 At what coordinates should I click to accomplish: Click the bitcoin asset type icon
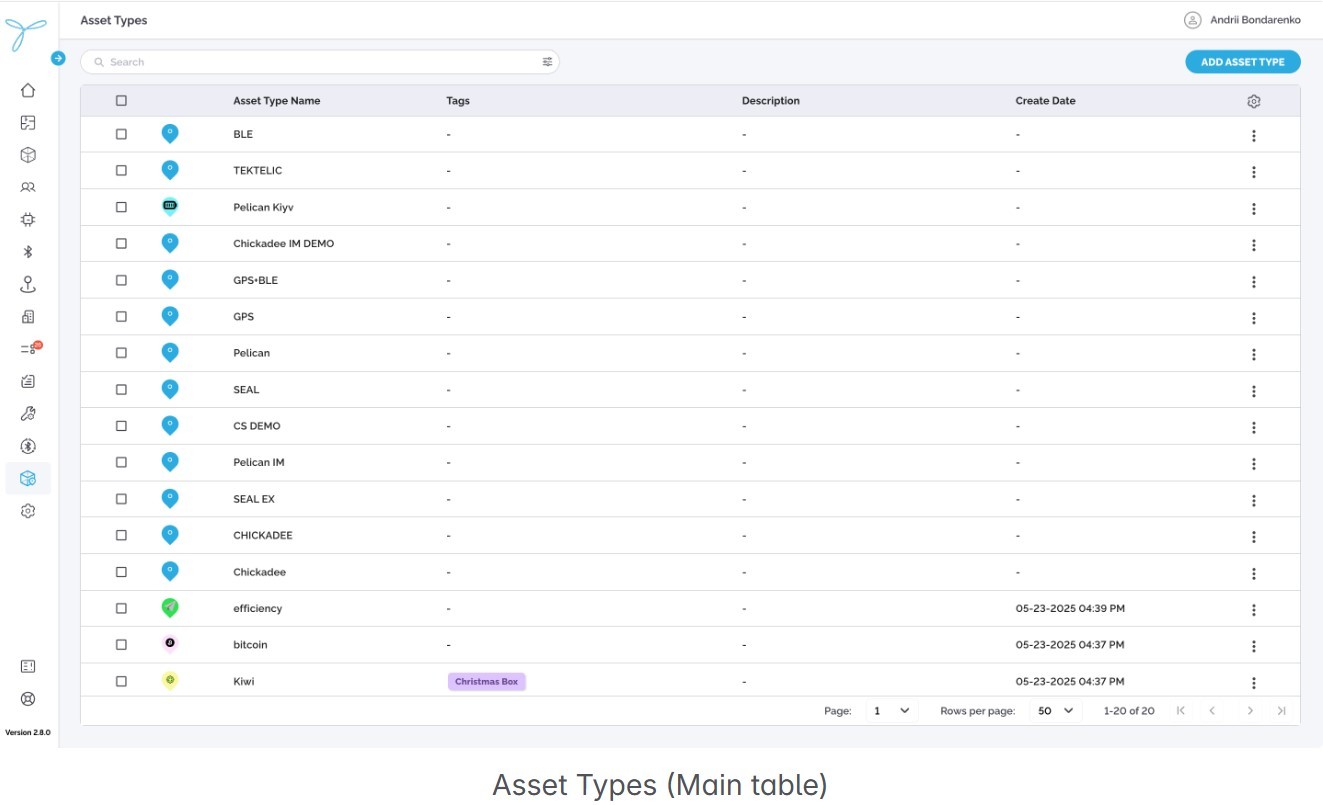pyautogui.click(x=170, y=644)
